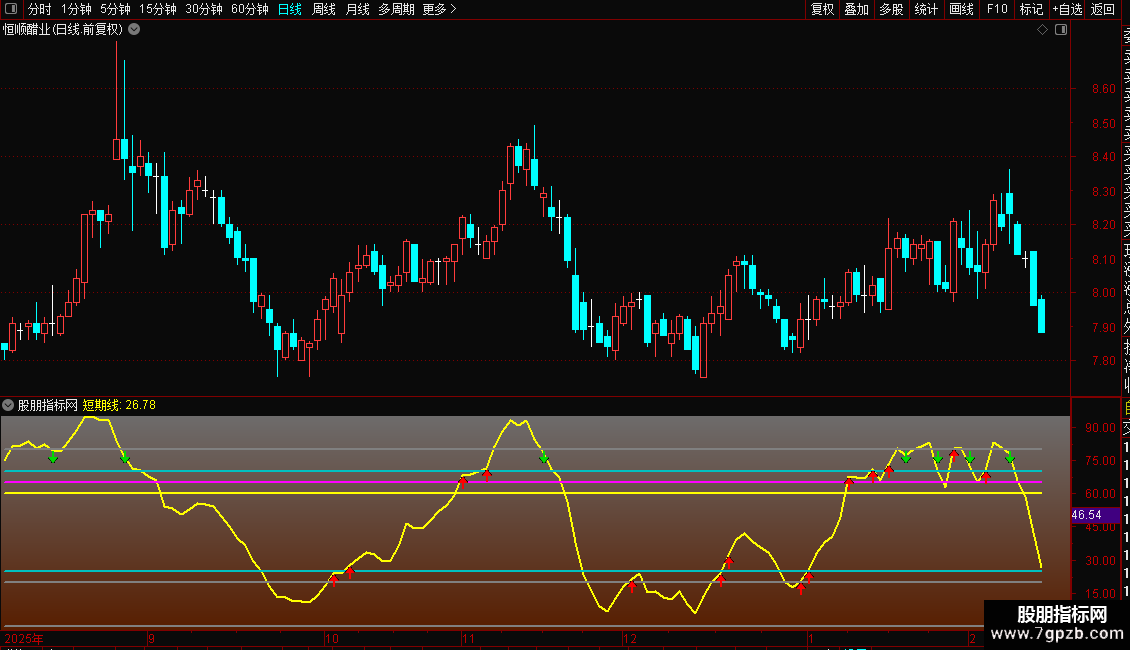Click the month 10 label on time axis
The height and width of the screenshot is (650, 1130).
pyautogui.click(x=332, y=638)
